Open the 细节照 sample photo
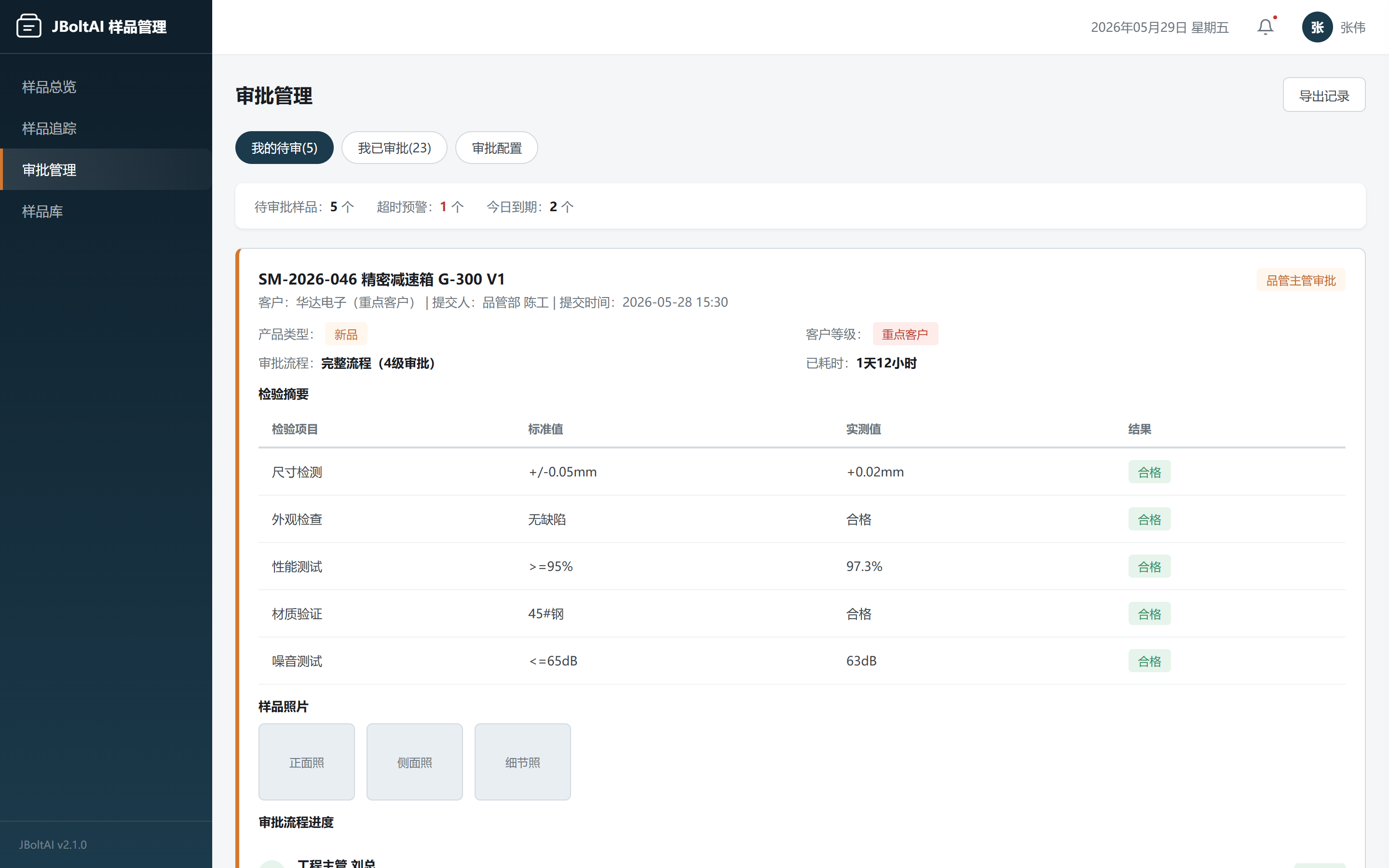This screenshot has height=868, width=1389. 522,762
